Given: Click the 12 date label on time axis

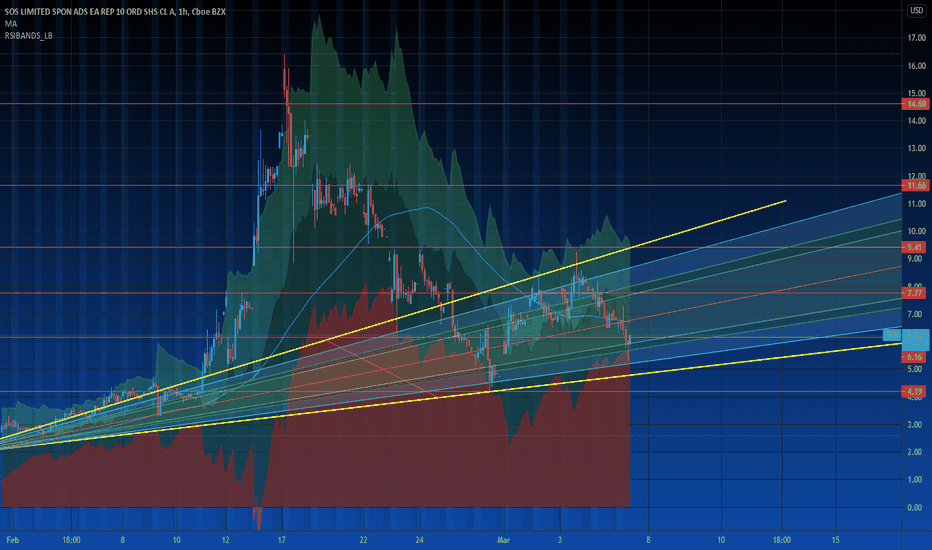Looking at the screenshot, I should (225, 540).
